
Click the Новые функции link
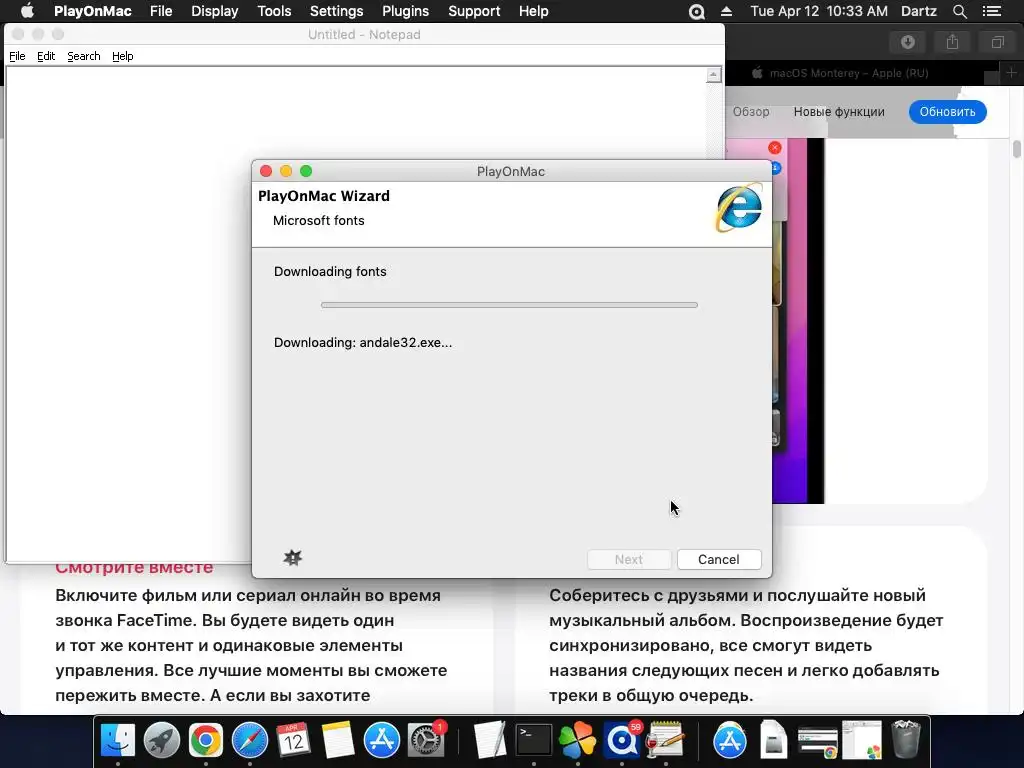point(839,112)
